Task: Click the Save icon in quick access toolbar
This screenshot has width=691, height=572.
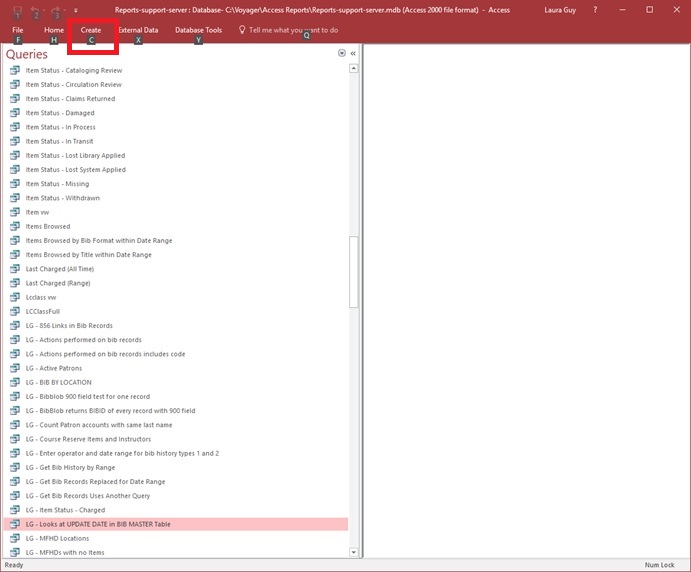Action: pos(18,9)
